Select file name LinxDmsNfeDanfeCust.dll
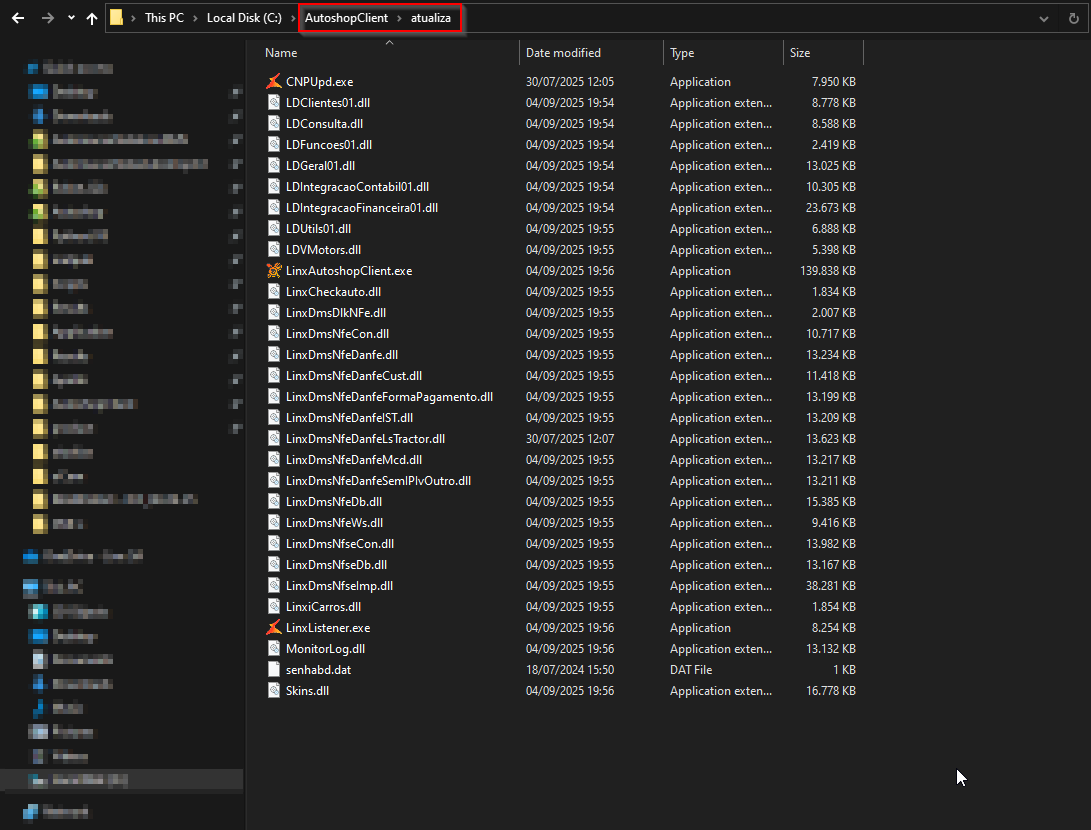Viewport: 1091px width, 830px height. point(353,376)
